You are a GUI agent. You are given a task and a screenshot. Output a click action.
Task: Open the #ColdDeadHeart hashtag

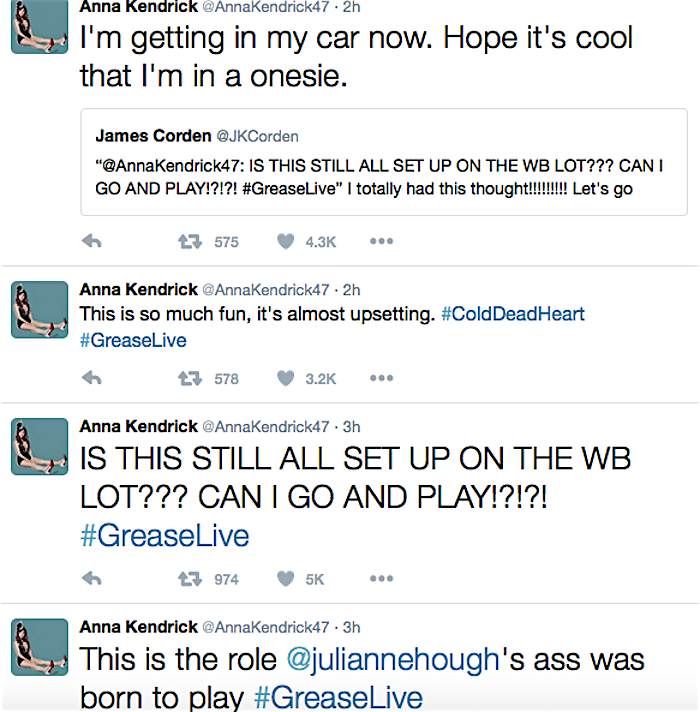tap(512, 314)
